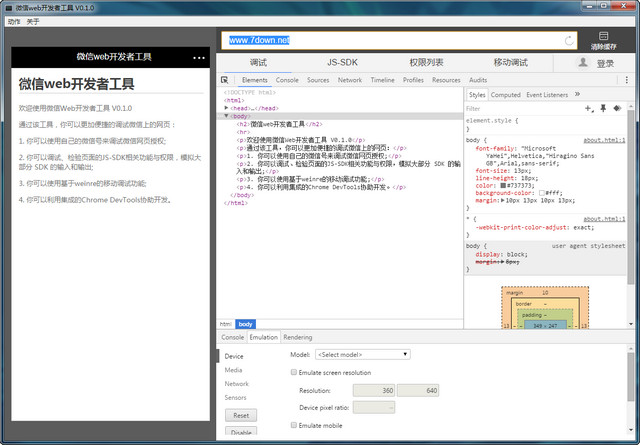Screen dimensions: 640x445
Task: Open the Network DevTools tab
Action: (350, 80)
